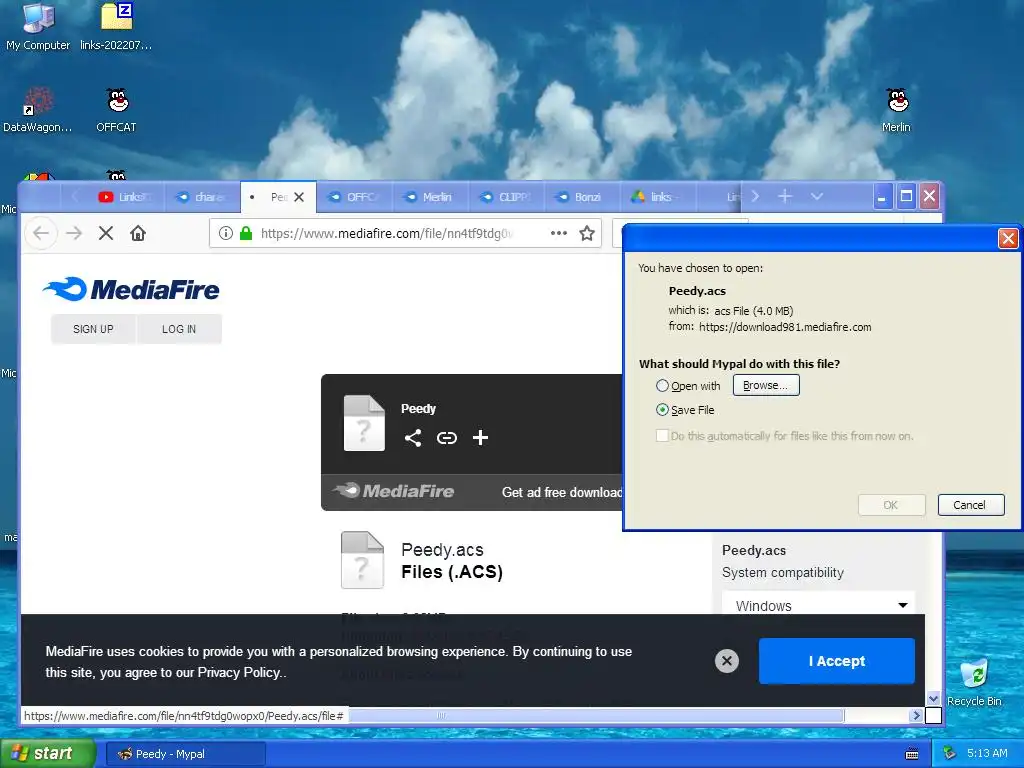Dismiss cookie banner with round X icon

click(727, 661)
